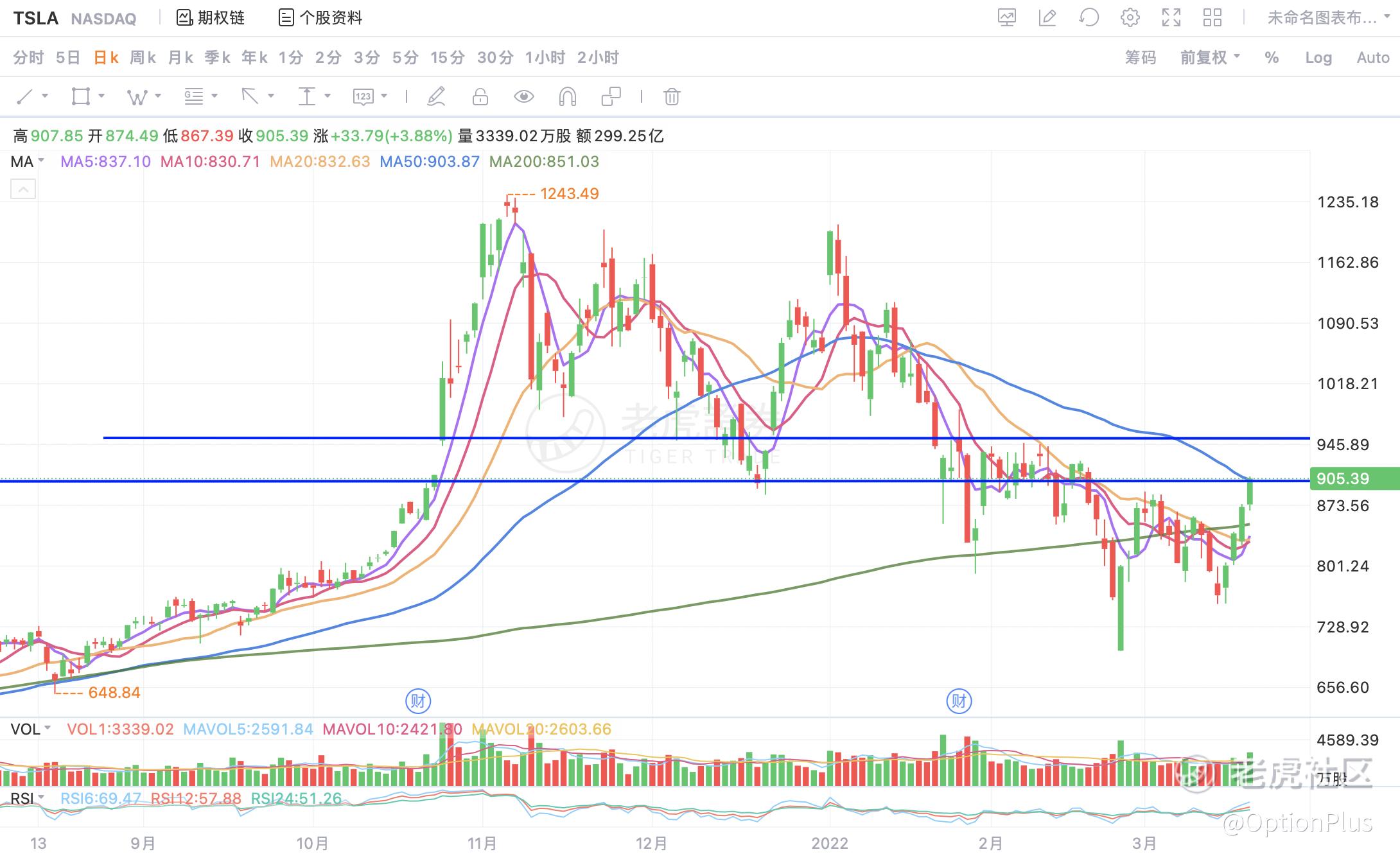Screen dimensions: 1400x854
Task: Switch to 分时 intraday tab
Action: pyautogui.click(x=28, y=58)
